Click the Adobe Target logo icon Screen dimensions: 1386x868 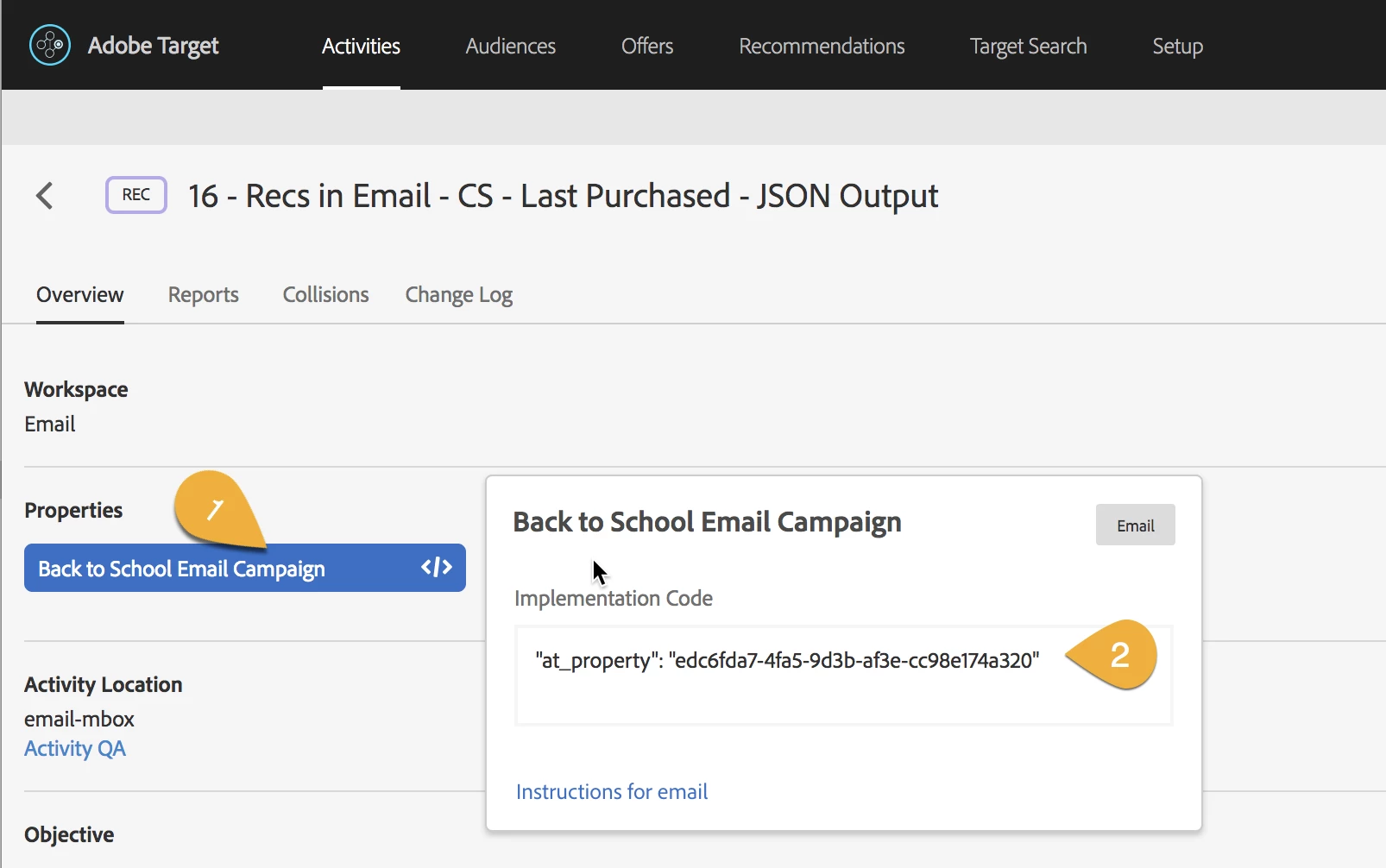[50, 45]
